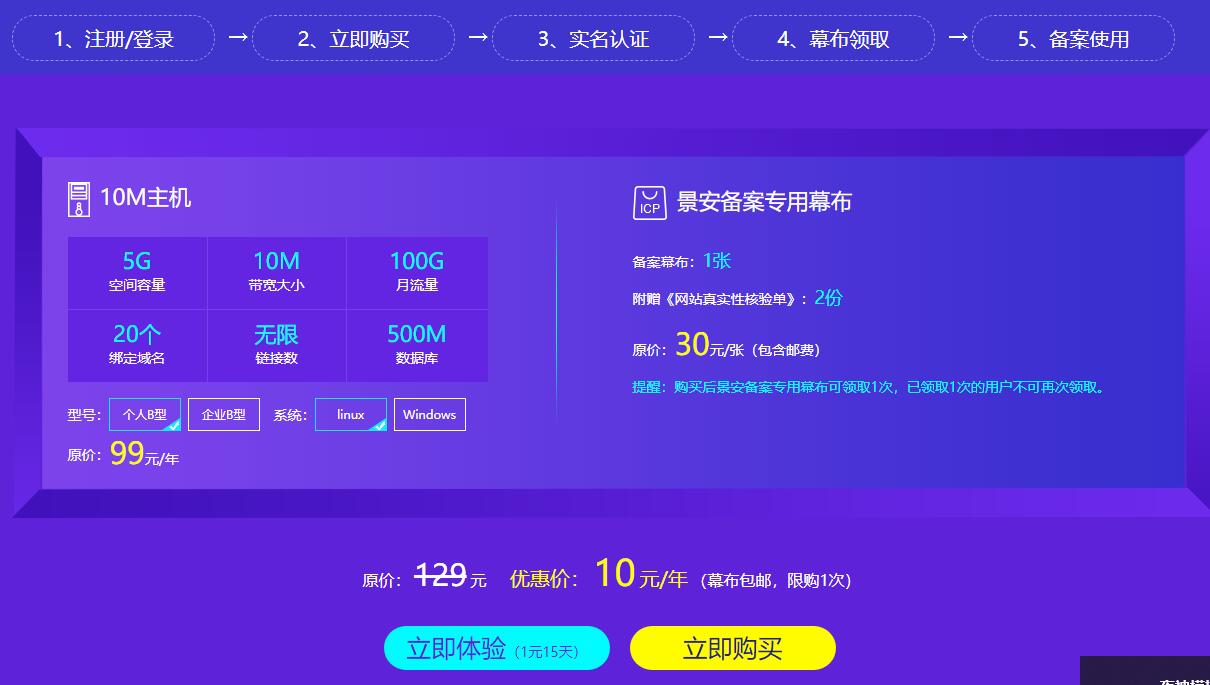Click the 景安备案专用幕布 heading
This screenshot has height=685, width=1210.
(764, 202)
